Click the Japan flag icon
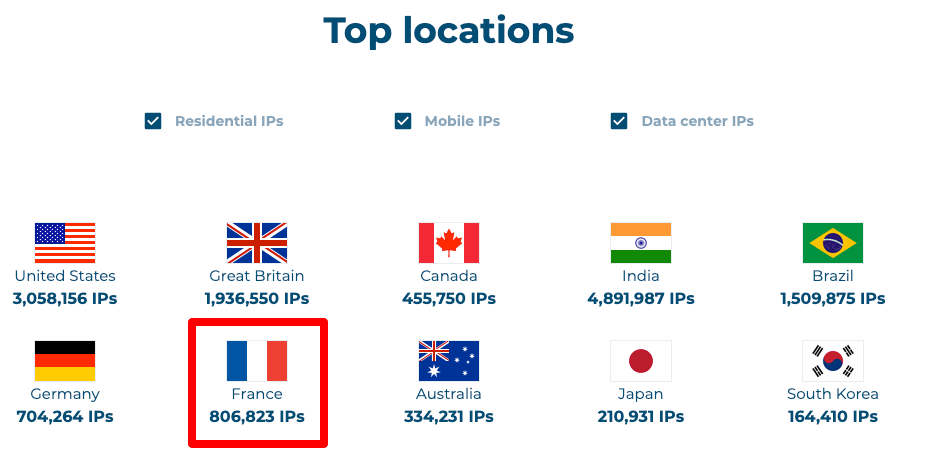 [x=641, y=361]
